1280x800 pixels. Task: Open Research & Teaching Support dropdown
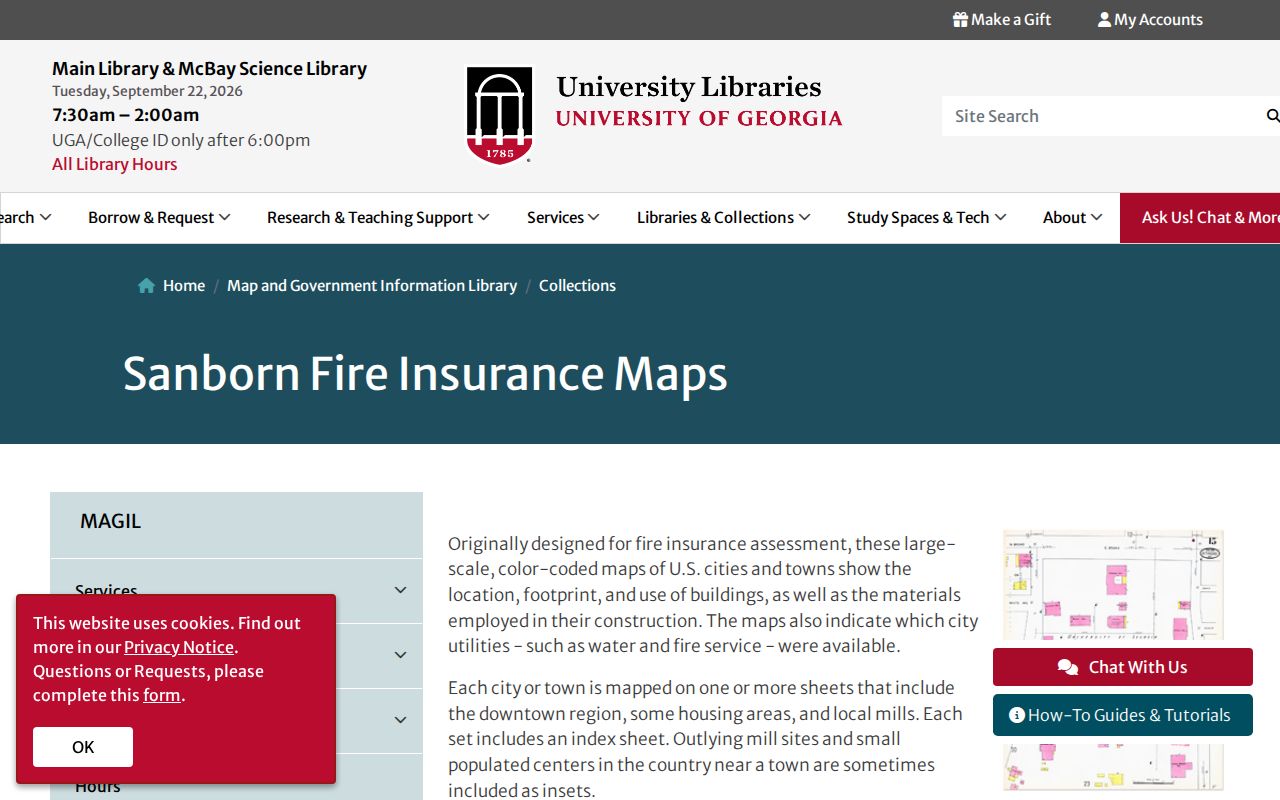(378, 217)
